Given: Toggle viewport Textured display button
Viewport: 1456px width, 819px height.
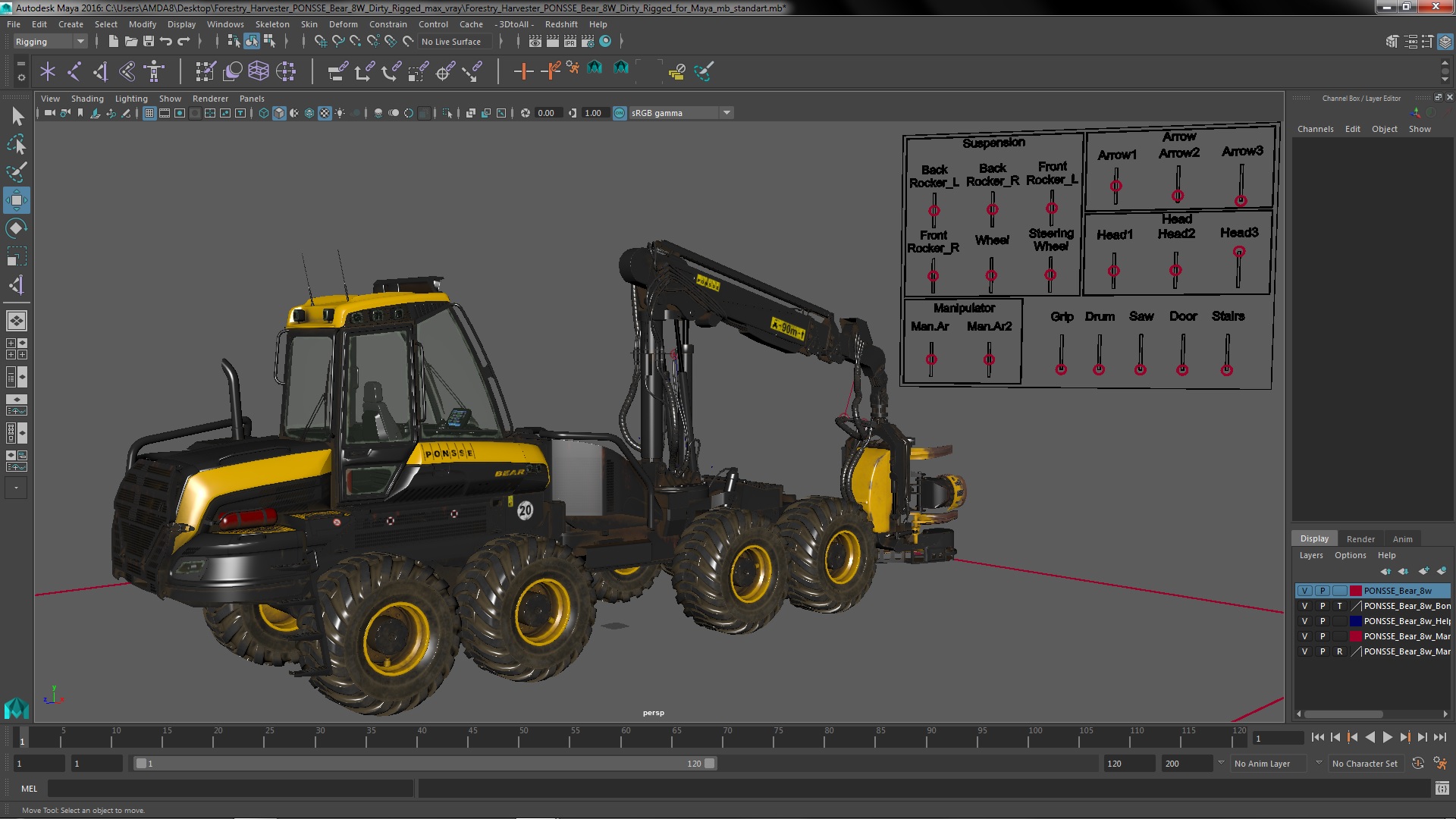Looking at the screenshot, I should point(325,113).
